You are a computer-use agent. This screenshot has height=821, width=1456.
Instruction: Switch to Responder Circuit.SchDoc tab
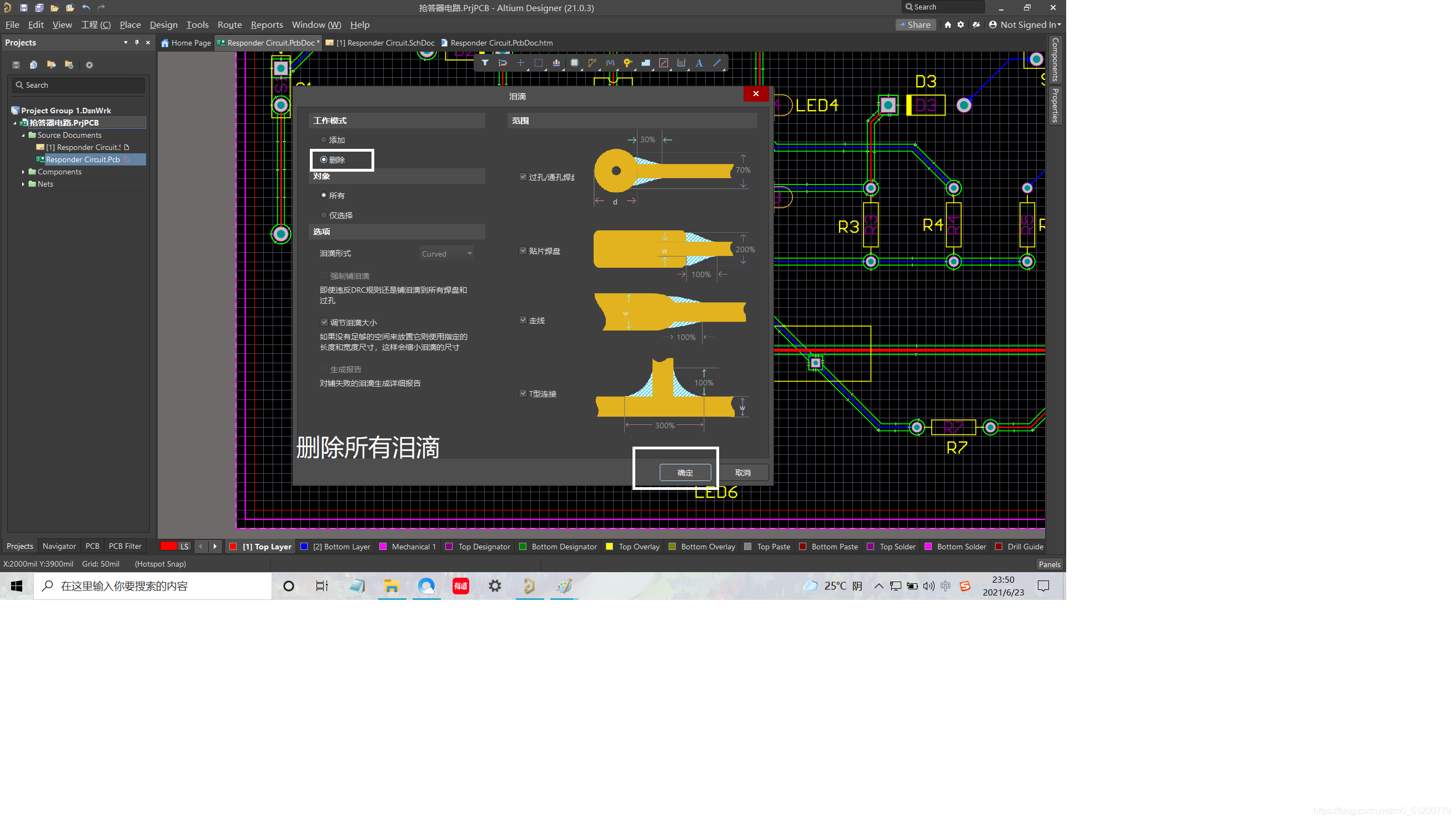(384, 43)
